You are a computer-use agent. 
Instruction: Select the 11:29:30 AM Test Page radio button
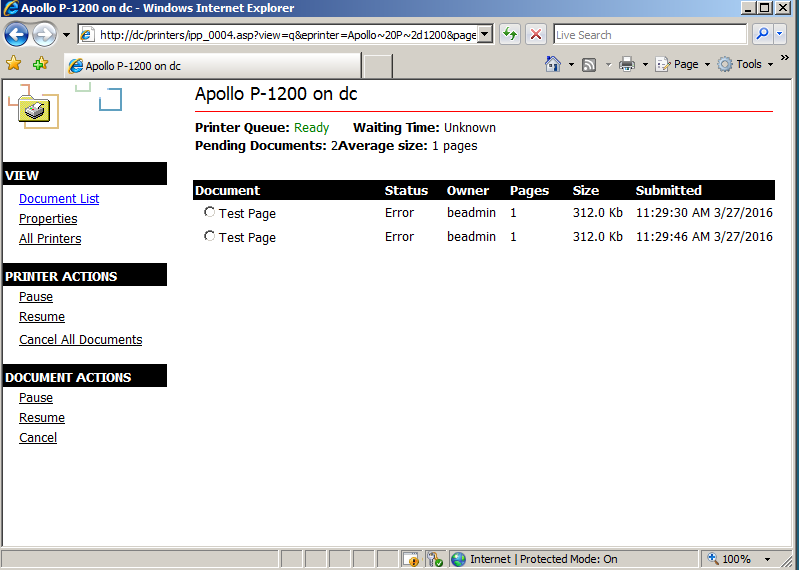point(209,212)
